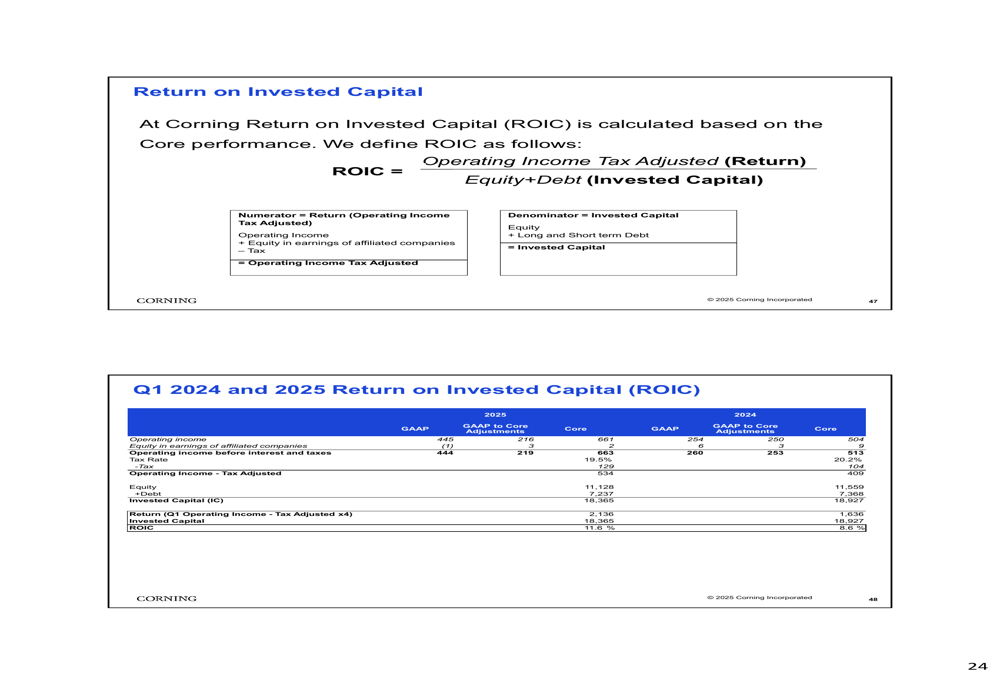Click the bold value 444 in the table

pos(445,453)
